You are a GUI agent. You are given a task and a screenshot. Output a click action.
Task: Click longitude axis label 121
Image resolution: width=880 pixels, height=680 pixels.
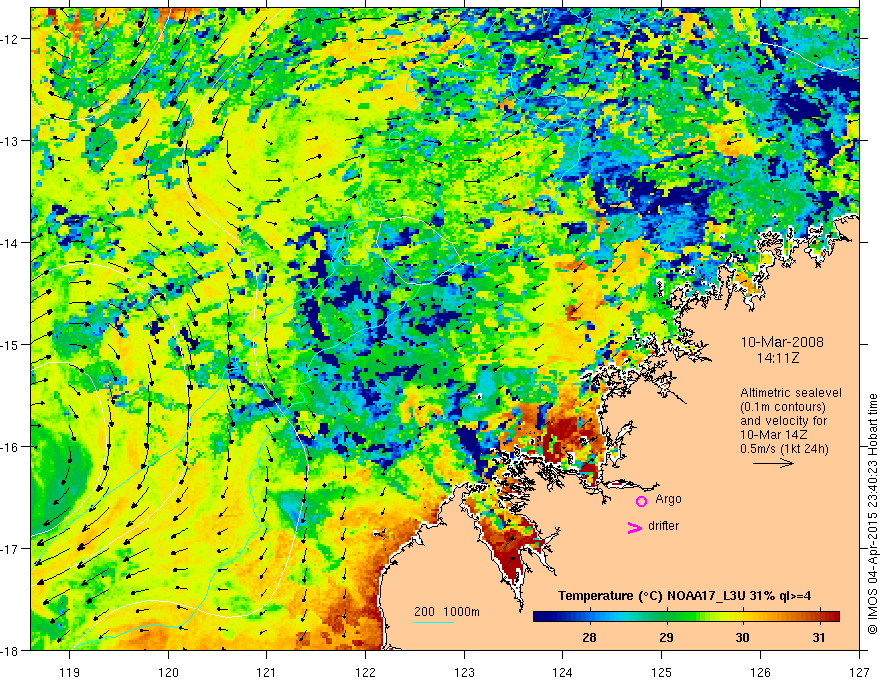click(x=266, y=672)
